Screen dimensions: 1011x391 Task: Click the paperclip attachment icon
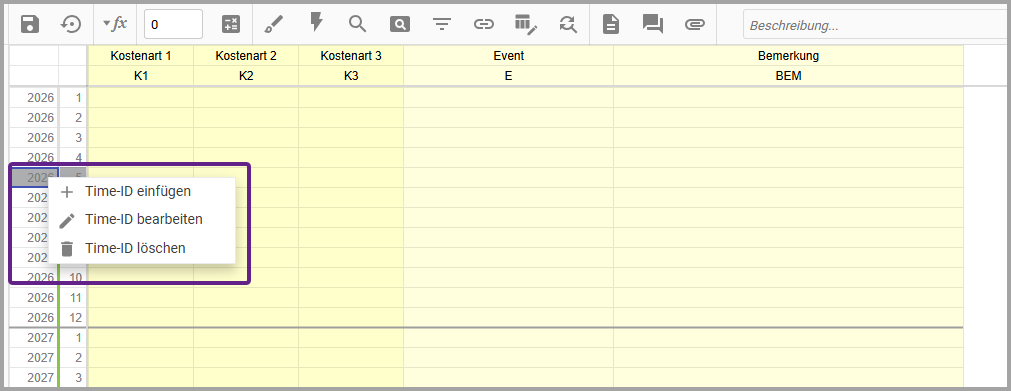(694, 25)
